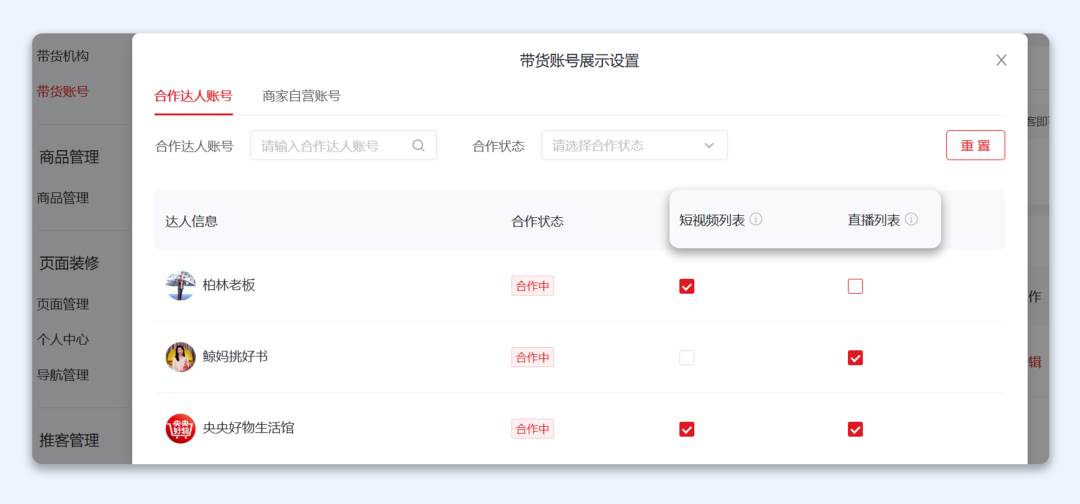This screenshot has width=1080, height=504.
Task: Click 央央好物生活馆 avatar icon
Action: (180, 428)
